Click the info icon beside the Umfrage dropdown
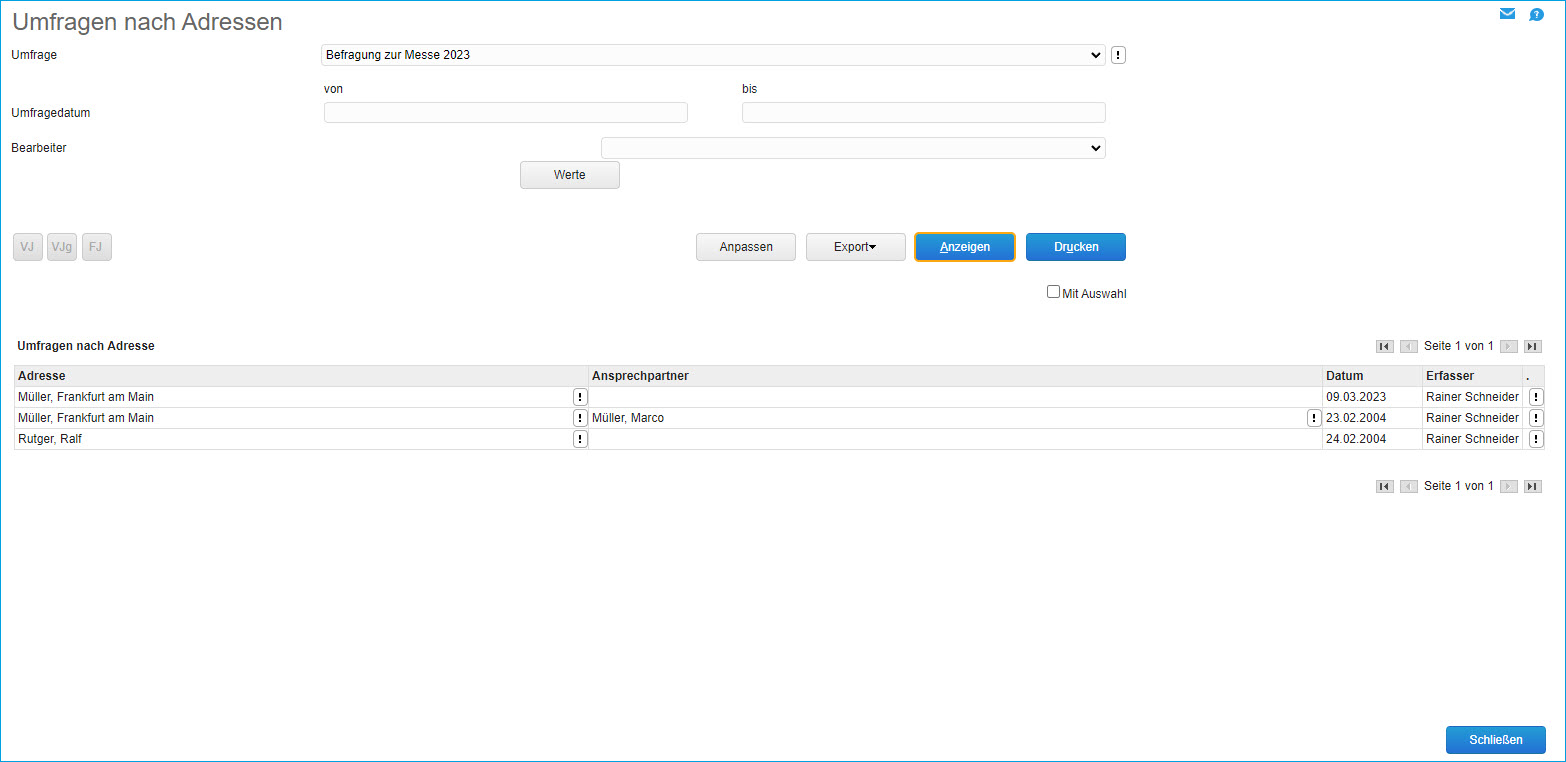 click(1118, 55)
